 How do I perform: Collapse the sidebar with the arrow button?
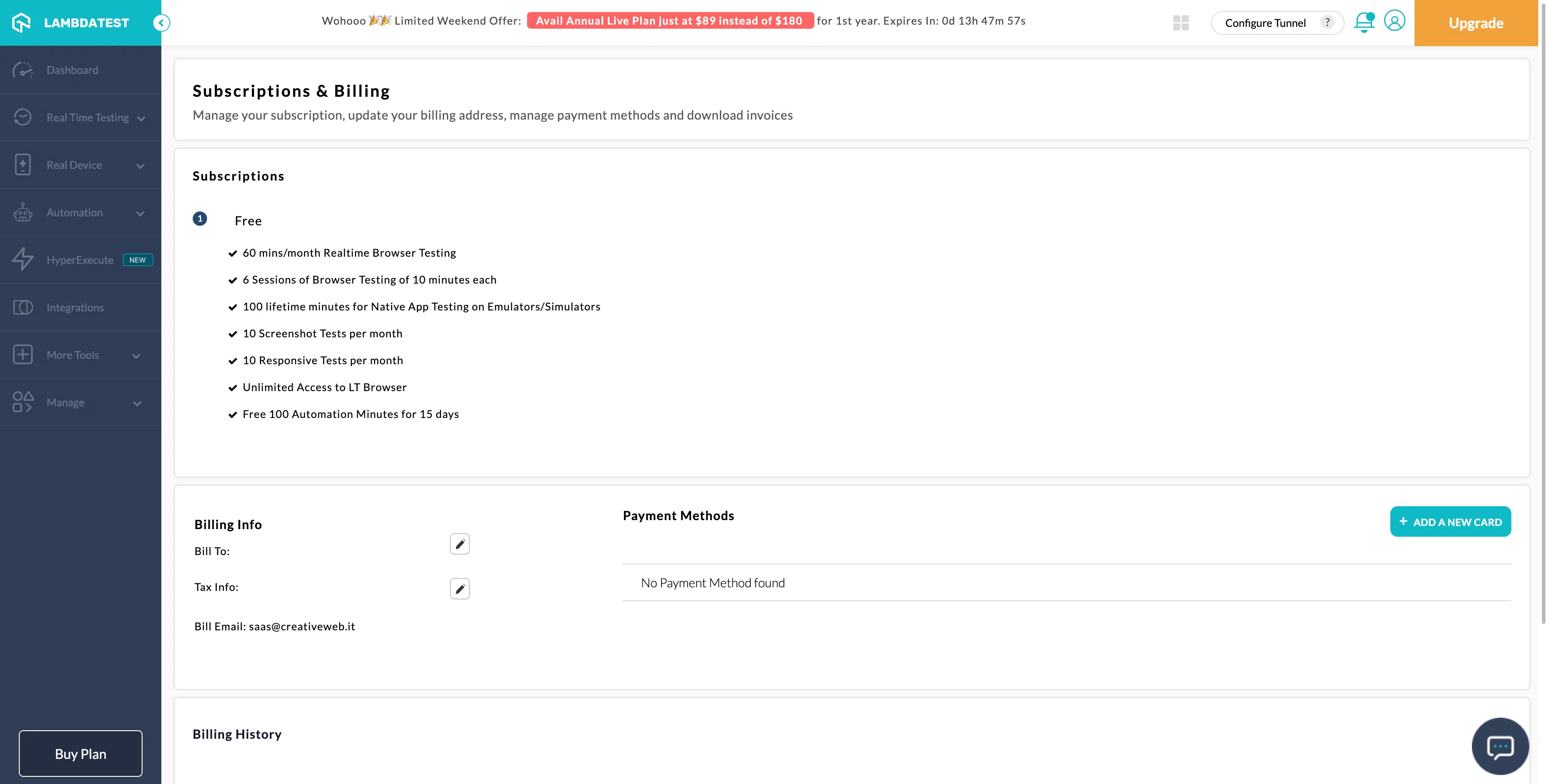tap(161, 23)
